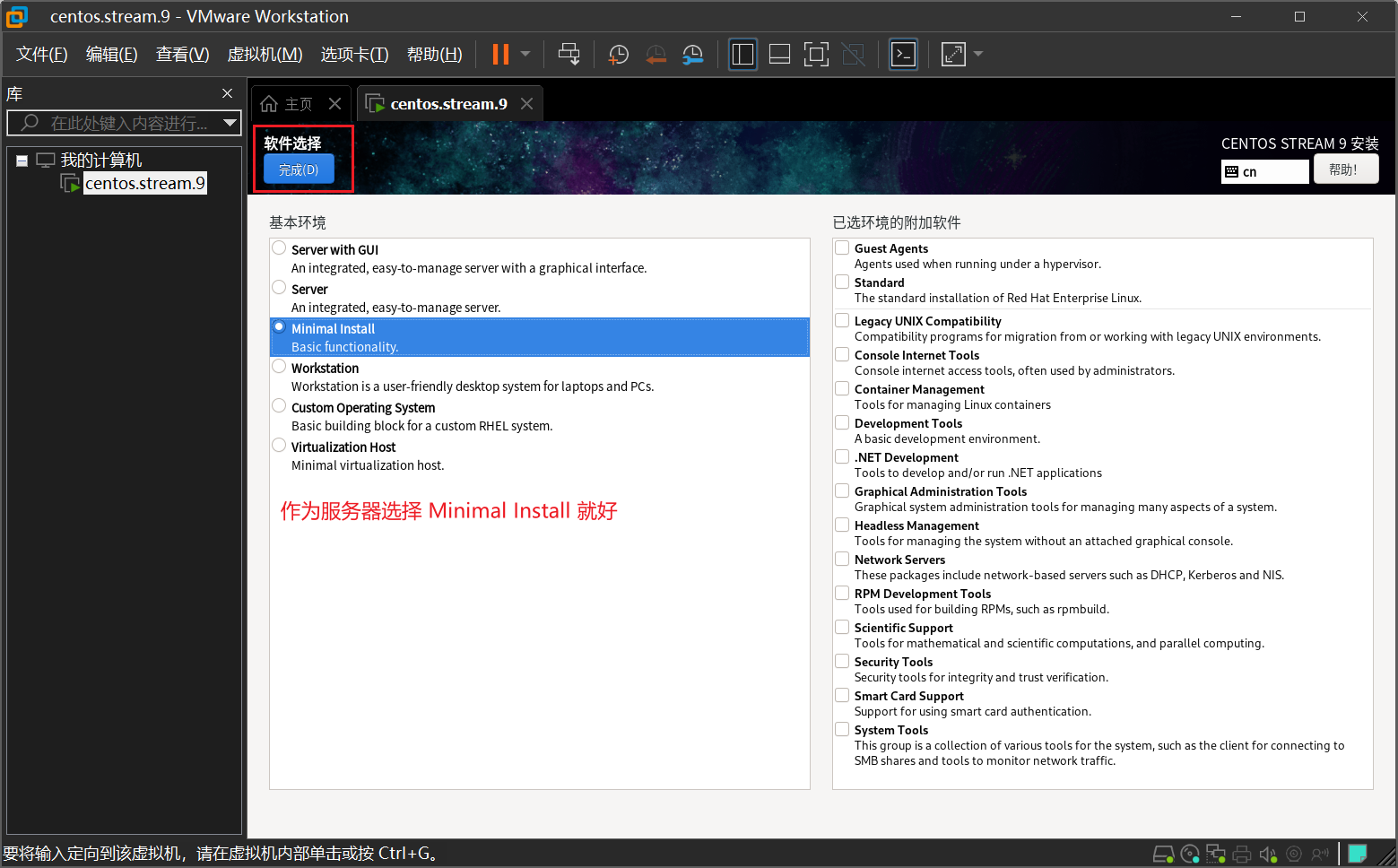
Task: Select the Custom Operating System radio button
Action: pyautogui.click(x=280, y=406)
